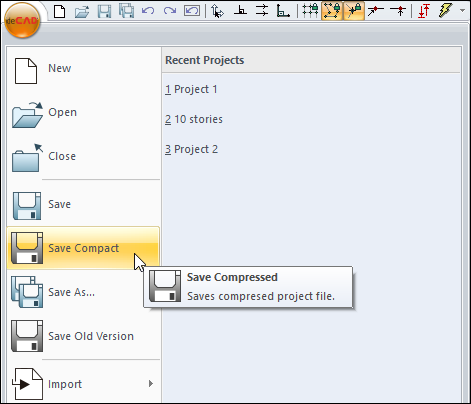The width and height of the screenshot is (471, 404).
Task: Click the Import menu entry
Action: [x=83, y=384]
